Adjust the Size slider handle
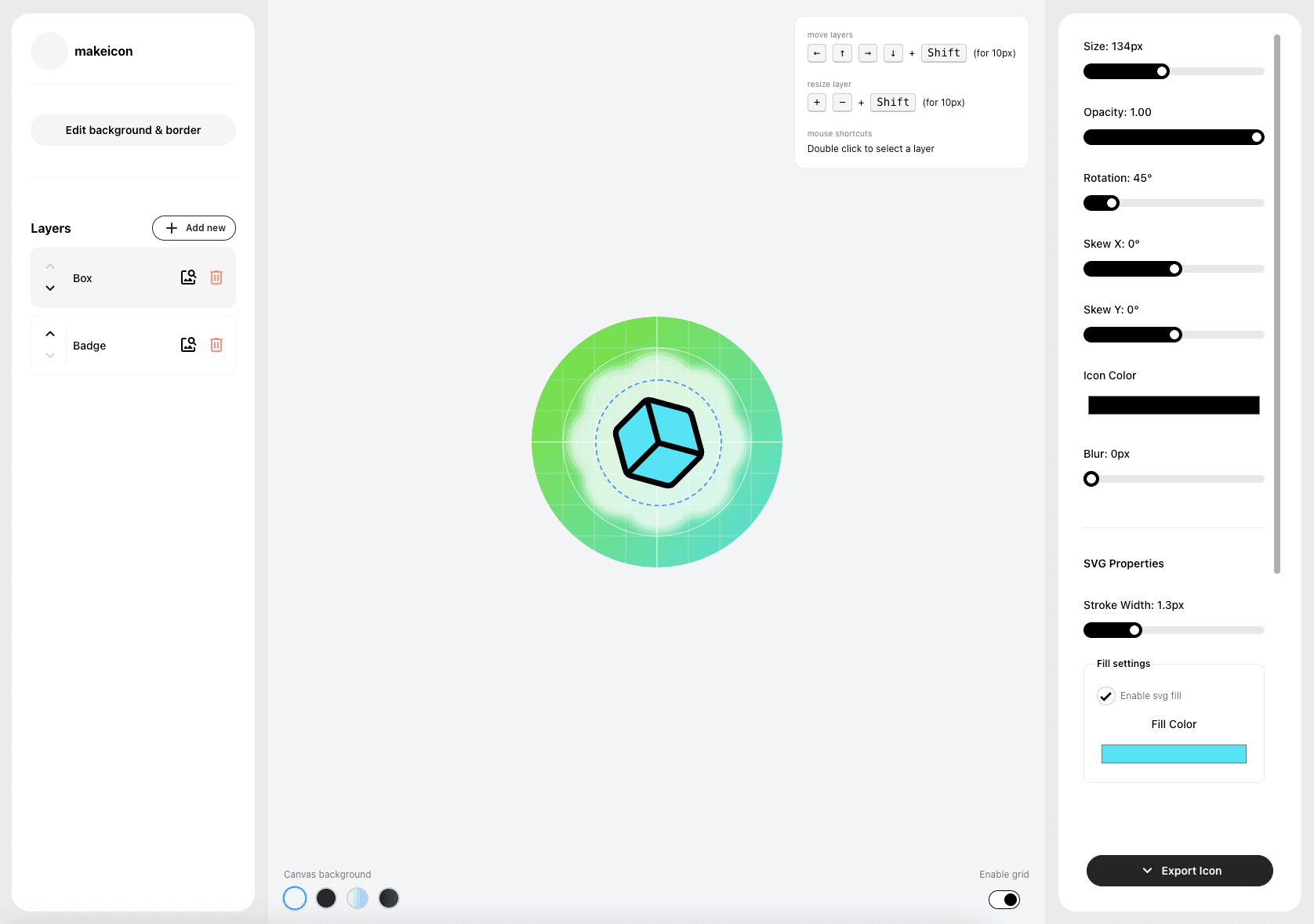 click(1163, 71)
